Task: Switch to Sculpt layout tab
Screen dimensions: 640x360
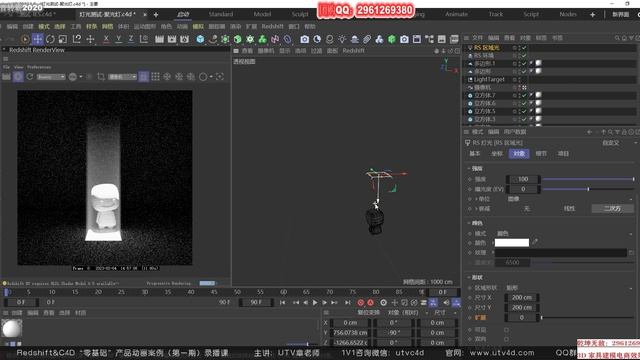Action: [300, 14]
